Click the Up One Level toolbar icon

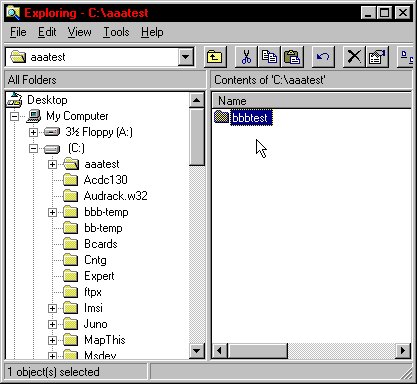(x=215, y=57)
